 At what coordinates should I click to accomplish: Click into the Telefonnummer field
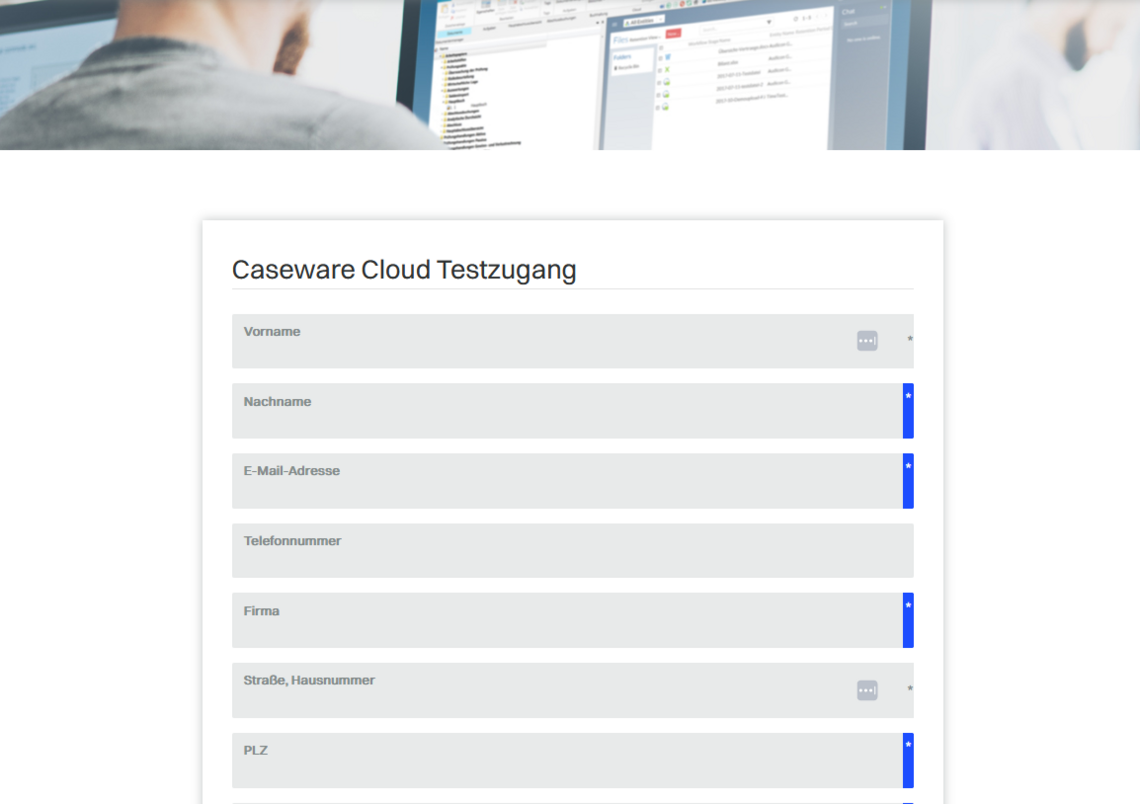click(x=572, y=550)
